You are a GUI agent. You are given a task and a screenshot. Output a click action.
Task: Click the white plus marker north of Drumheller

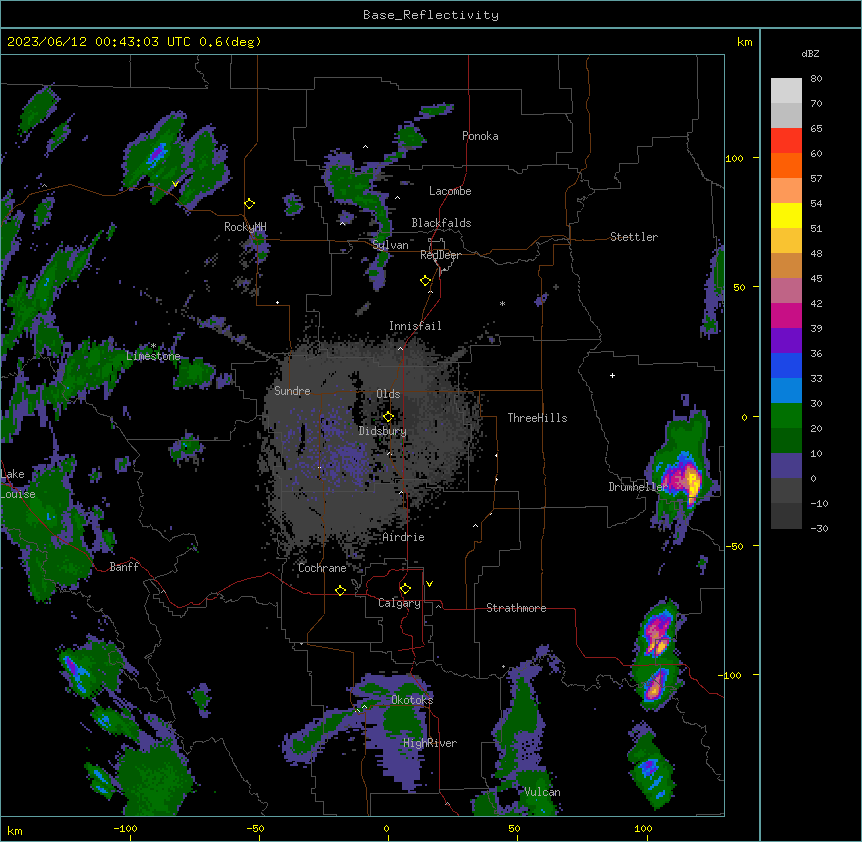pyautogui.click(x=612, y=375)
